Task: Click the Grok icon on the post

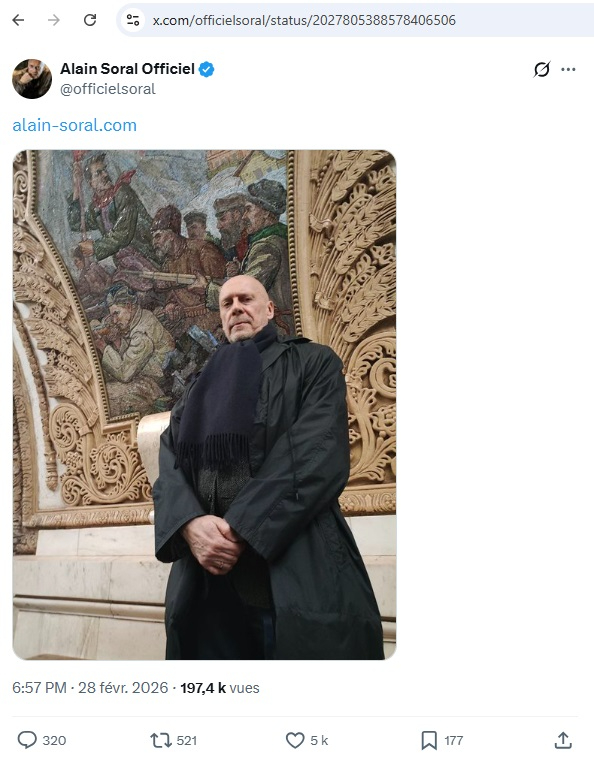Action: [x=542, y=69]
